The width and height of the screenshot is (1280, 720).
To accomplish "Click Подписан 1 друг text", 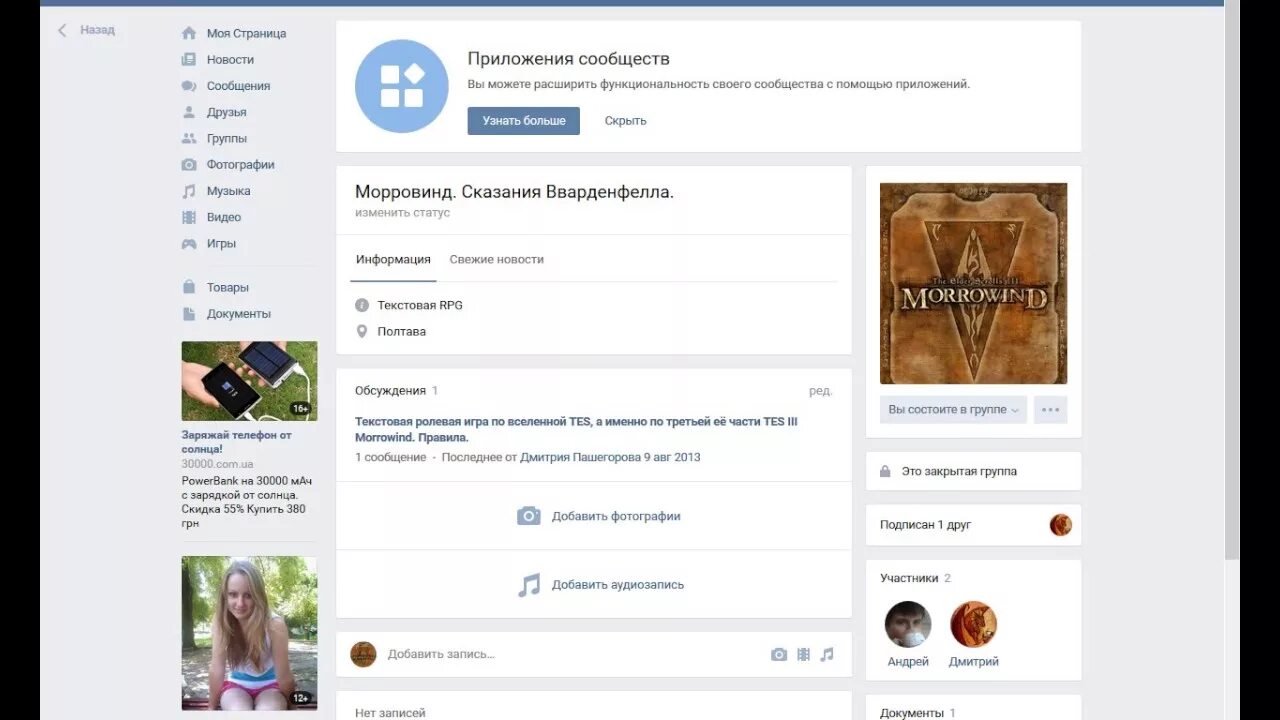I will [925, 525].
